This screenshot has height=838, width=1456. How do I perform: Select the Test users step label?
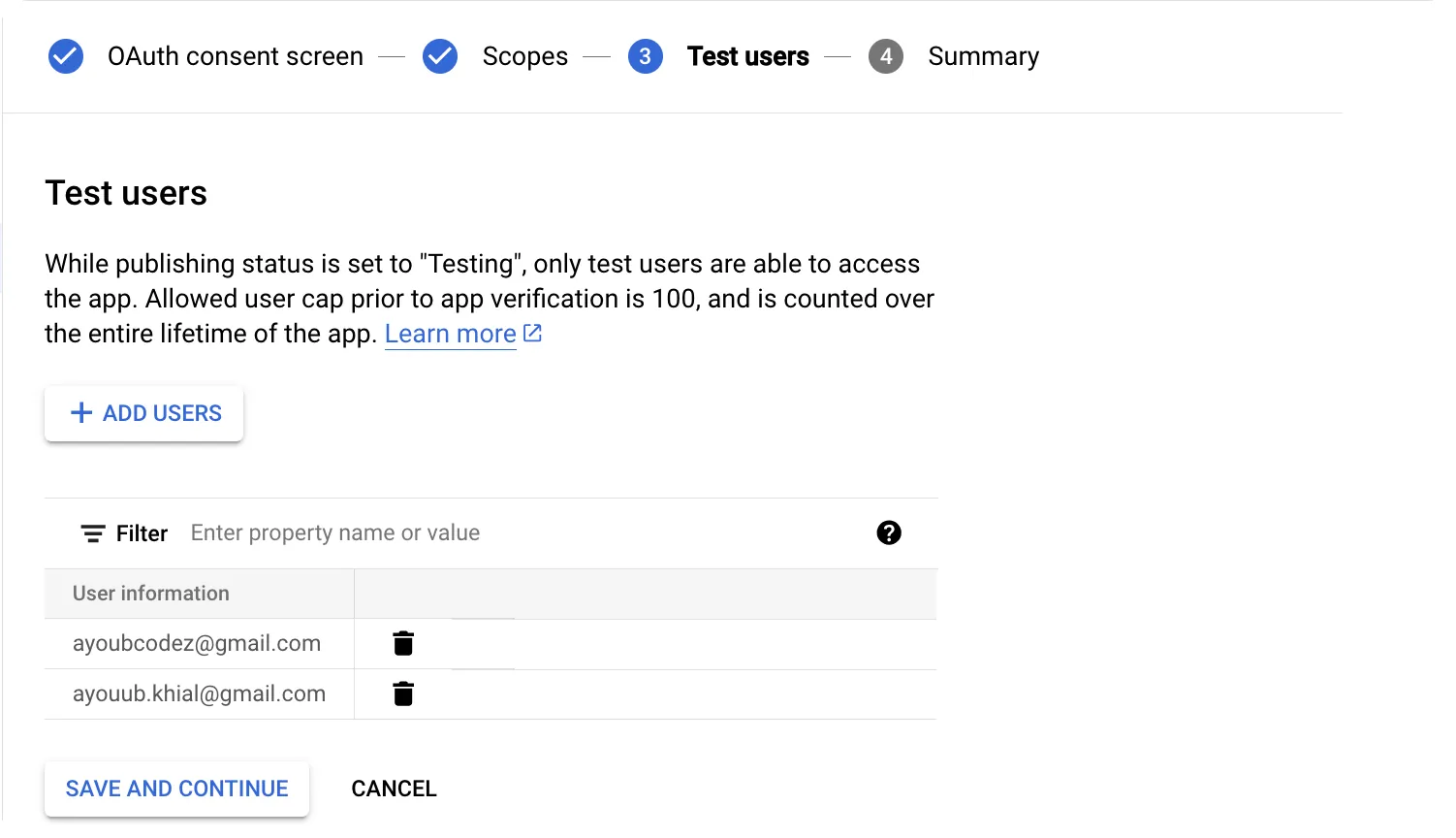tap(748, 56)
